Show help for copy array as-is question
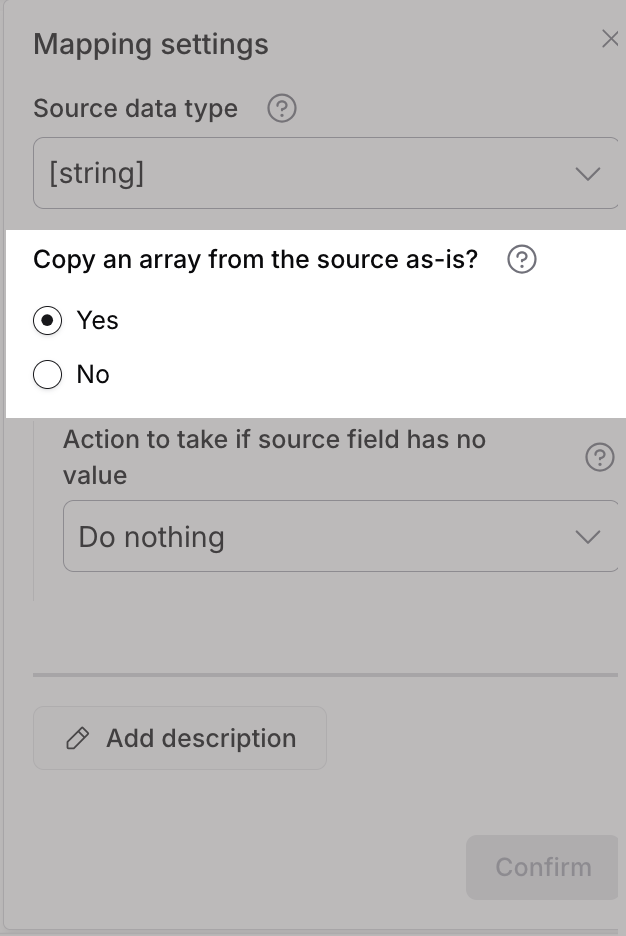This screenshot has width=626, height=936. [522, 260]
